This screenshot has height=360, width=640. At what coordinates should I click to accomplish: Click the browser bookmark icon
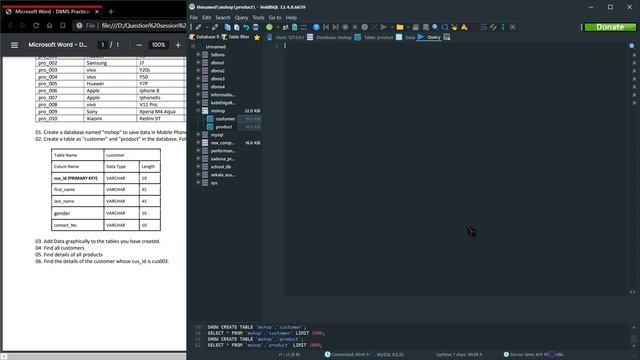[63, 25]
